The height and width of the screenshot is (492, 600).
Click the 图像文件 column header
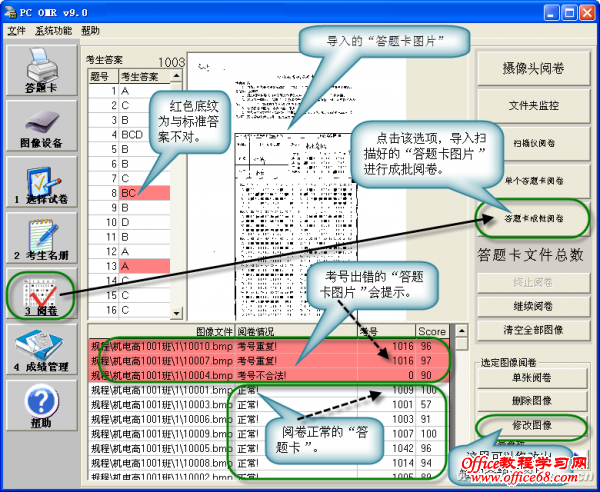click(161, 331)
